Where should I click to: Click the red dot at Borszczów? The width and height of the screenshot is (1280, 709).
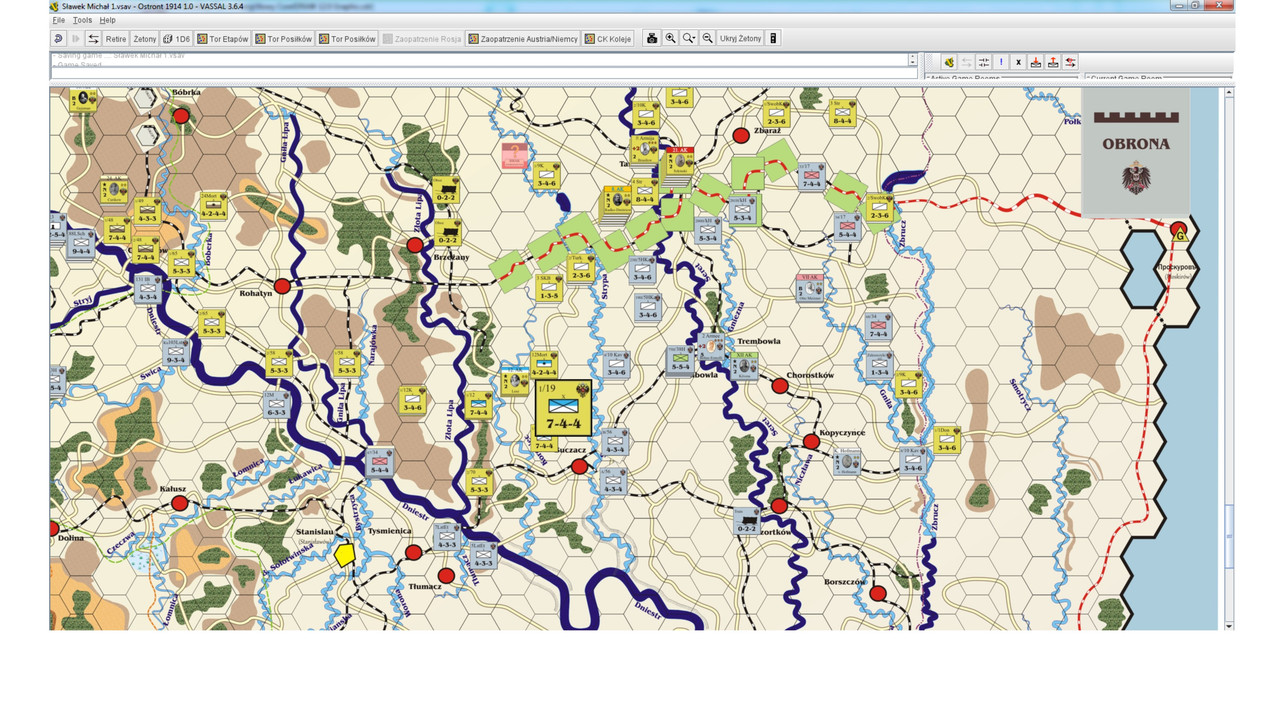tap(877, 593)
